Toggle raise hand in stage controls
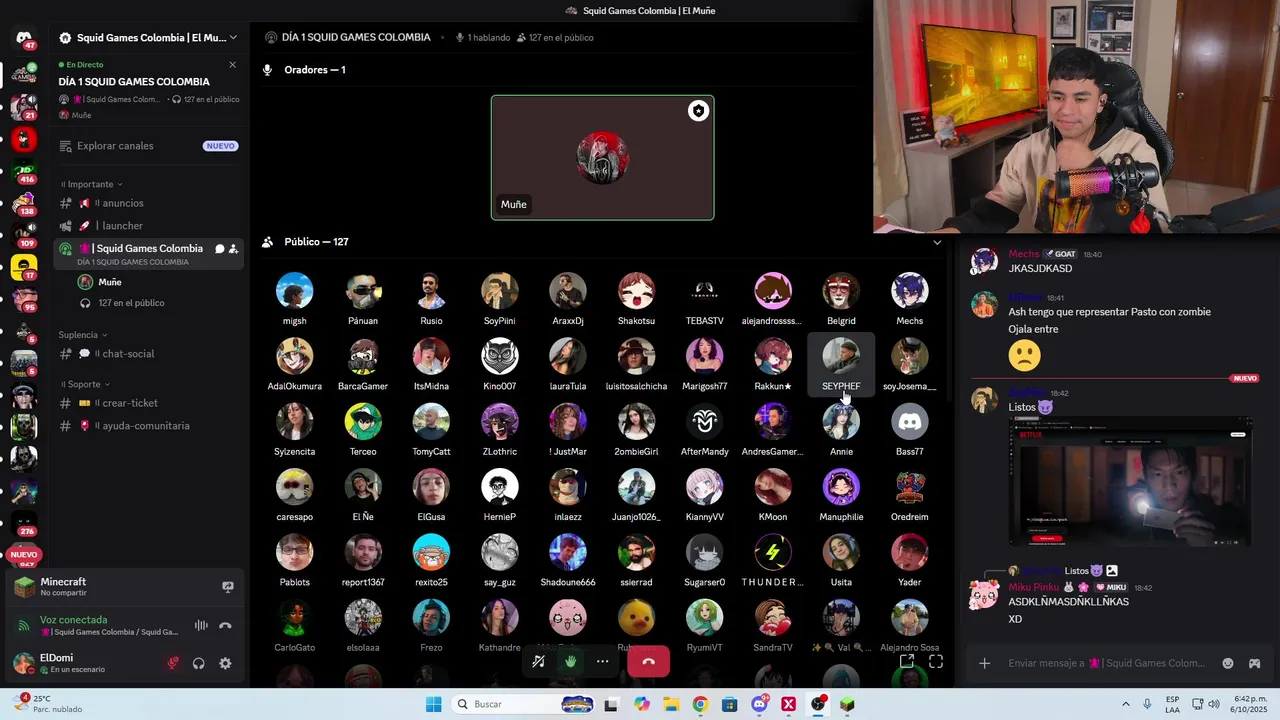The width and height of the screenshot is (1280, 720). pos(570,661)
